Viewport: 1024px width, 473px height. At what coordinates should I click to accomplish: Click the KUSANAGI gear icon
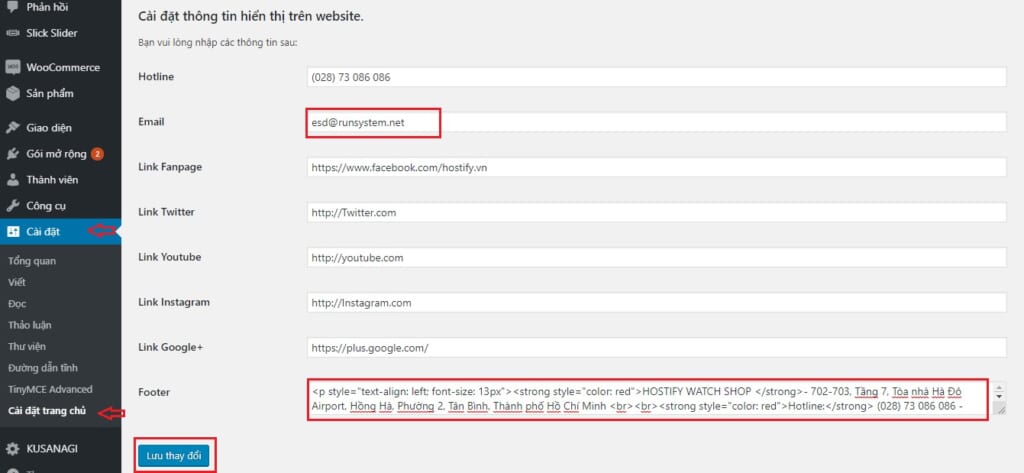pyautogui.click(x=12, y=449)
